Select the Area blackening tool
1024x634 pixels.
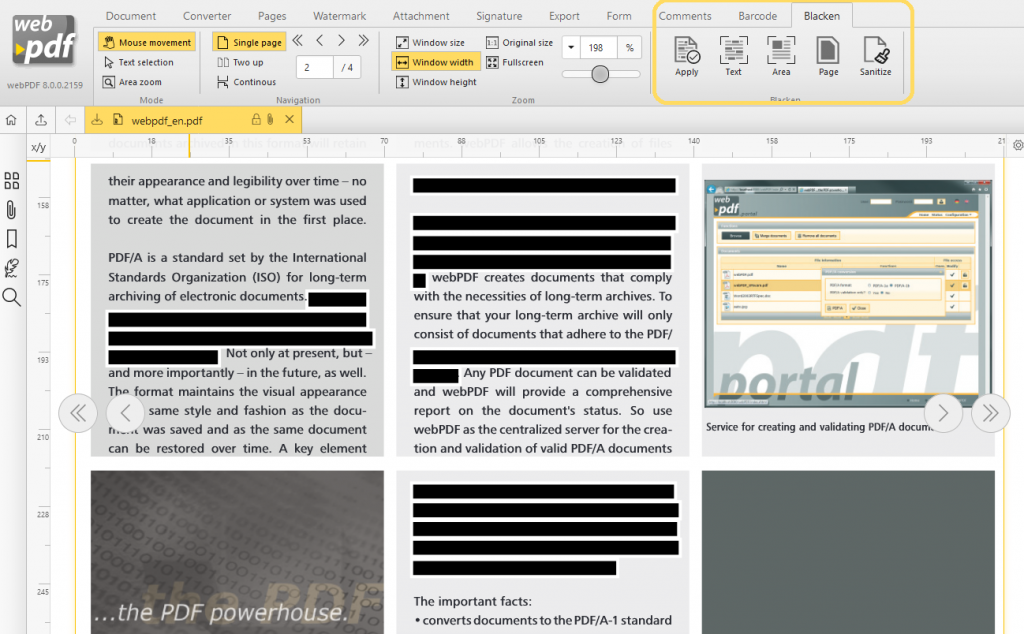tap(781, 57)
